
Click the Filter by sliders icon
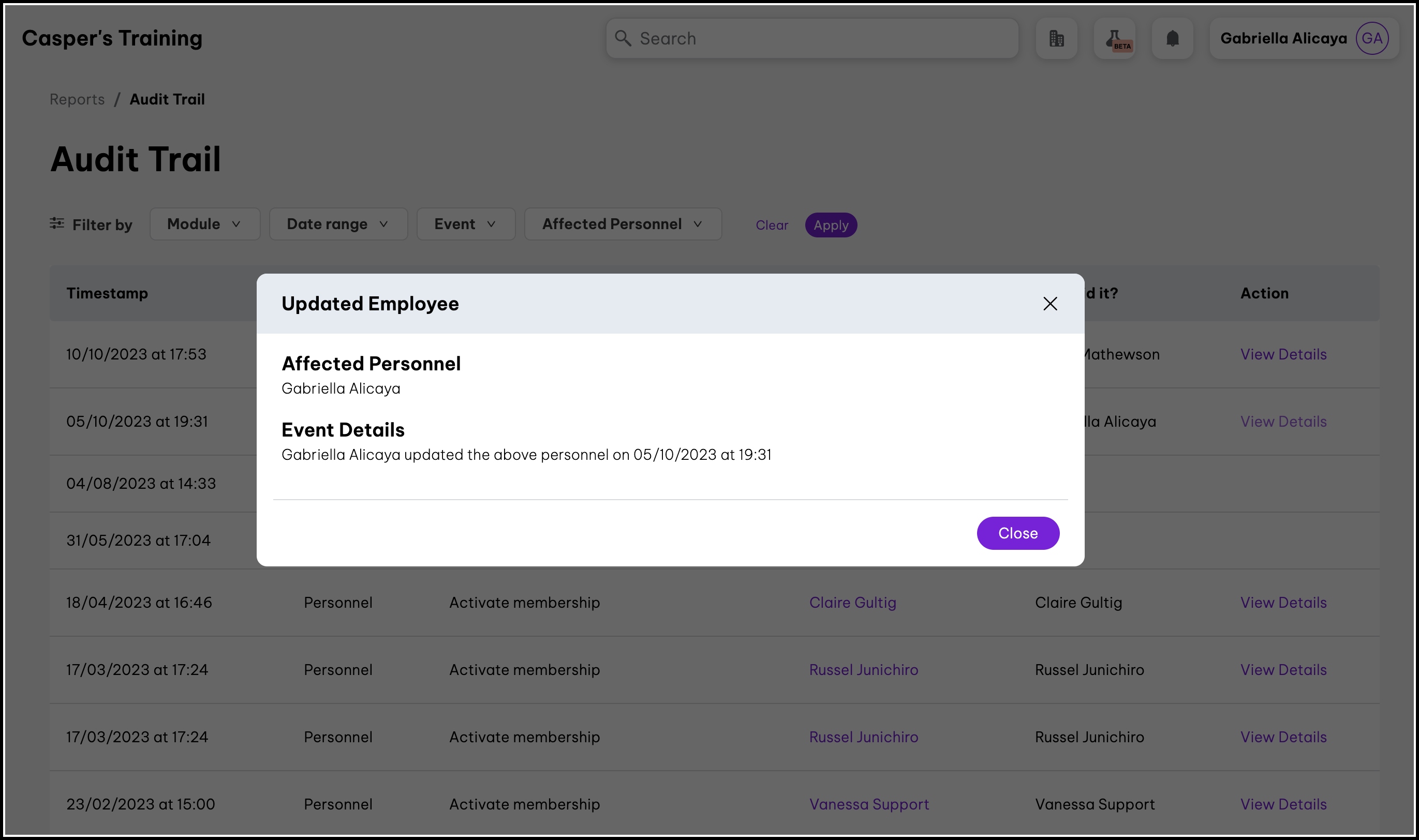click(56, 223)
